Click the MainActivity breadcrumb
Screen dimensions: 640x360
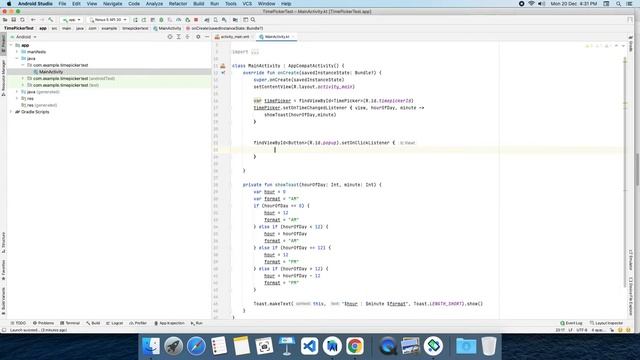(x=167, y=29)
